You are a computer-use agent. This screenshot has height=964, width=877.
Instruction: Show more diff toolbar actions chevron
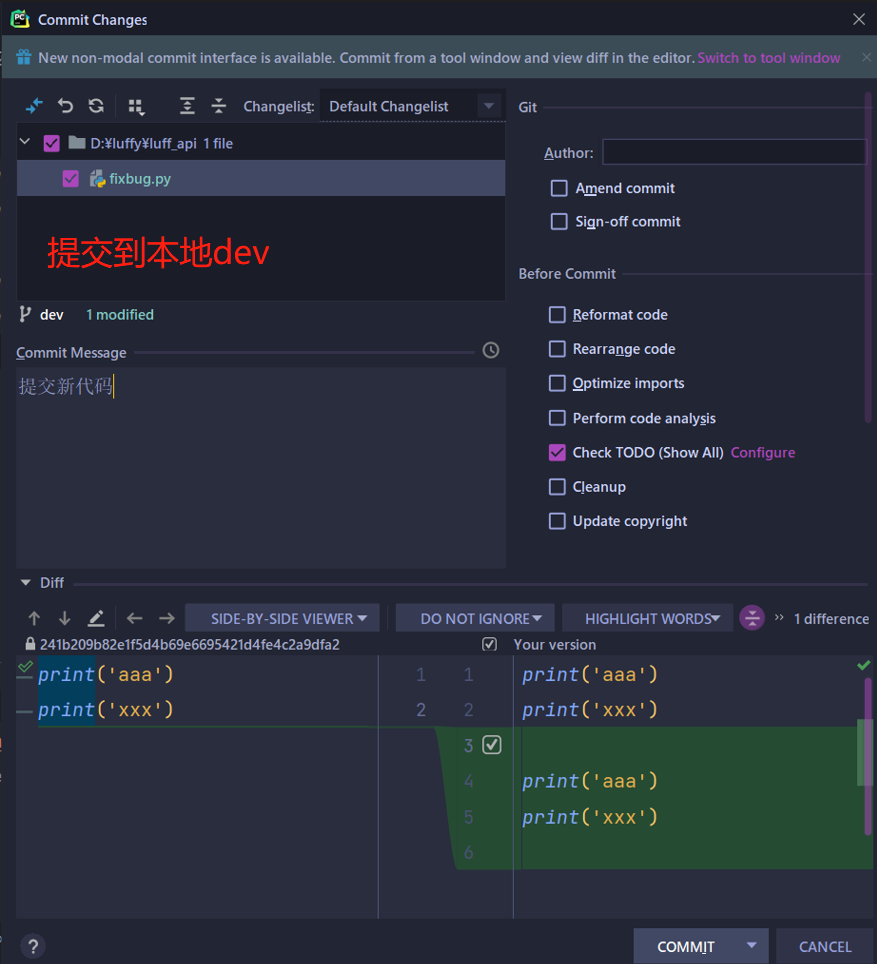coord(779,617)
